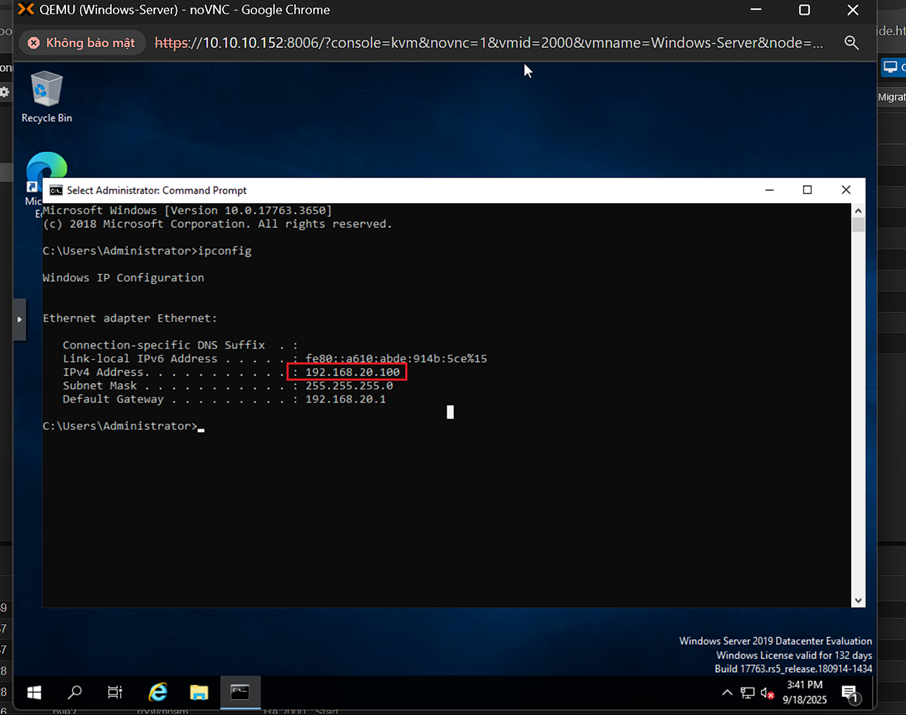Viewport: 906px width, 715px height.
Task: Click the network status tray icon
Action: click(x=747, y=693)
